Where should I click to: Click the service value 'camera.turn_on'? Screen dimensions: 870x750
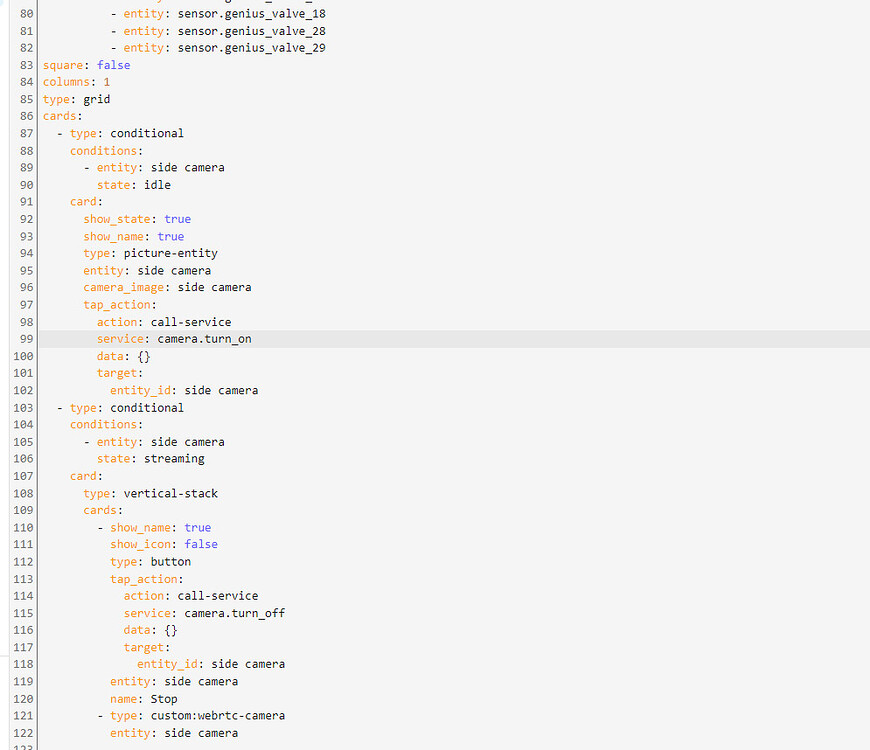(204, 339)
